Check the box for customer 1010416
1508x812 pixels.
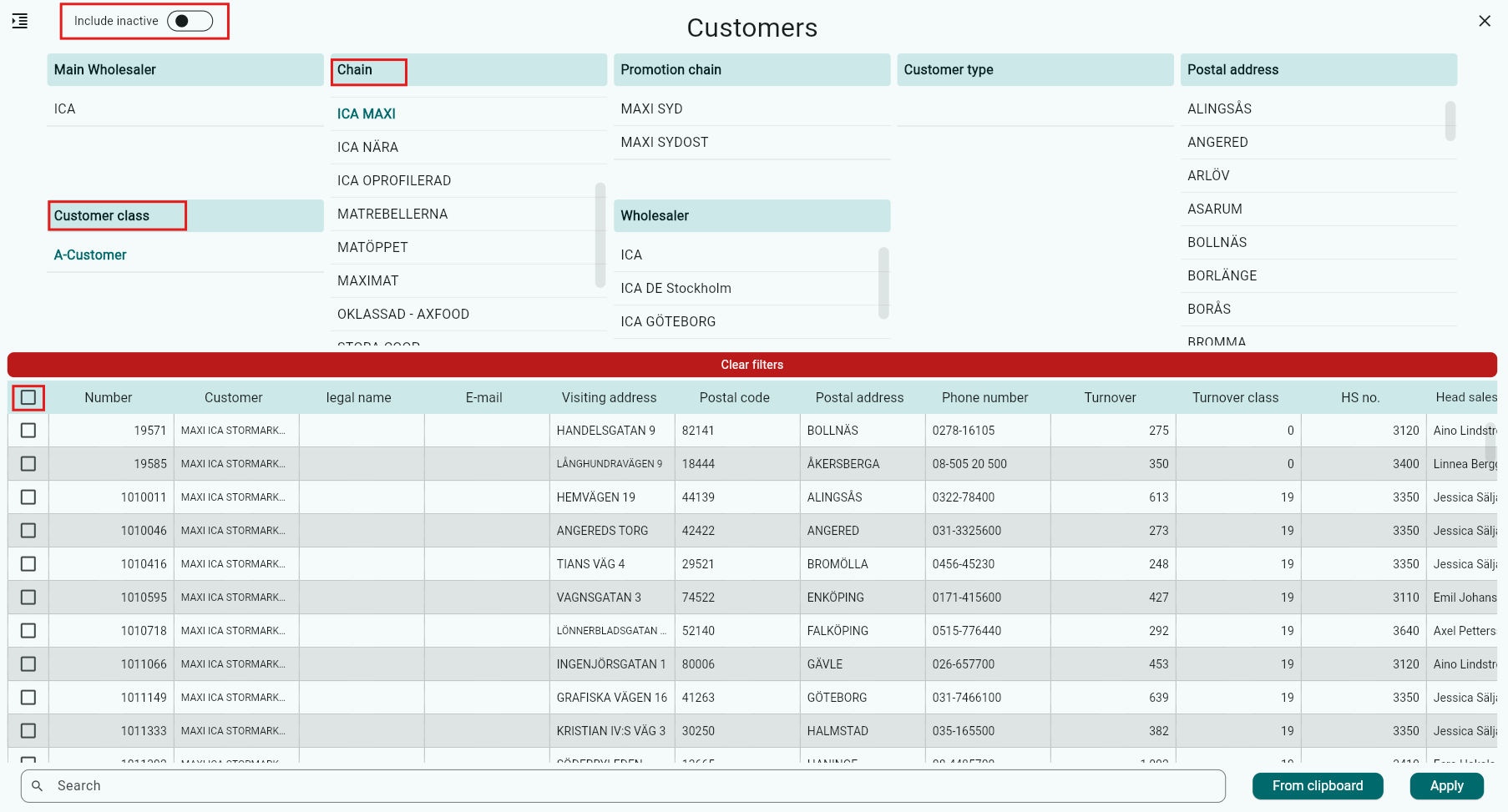pyautogui.click(x=28, y=564)
